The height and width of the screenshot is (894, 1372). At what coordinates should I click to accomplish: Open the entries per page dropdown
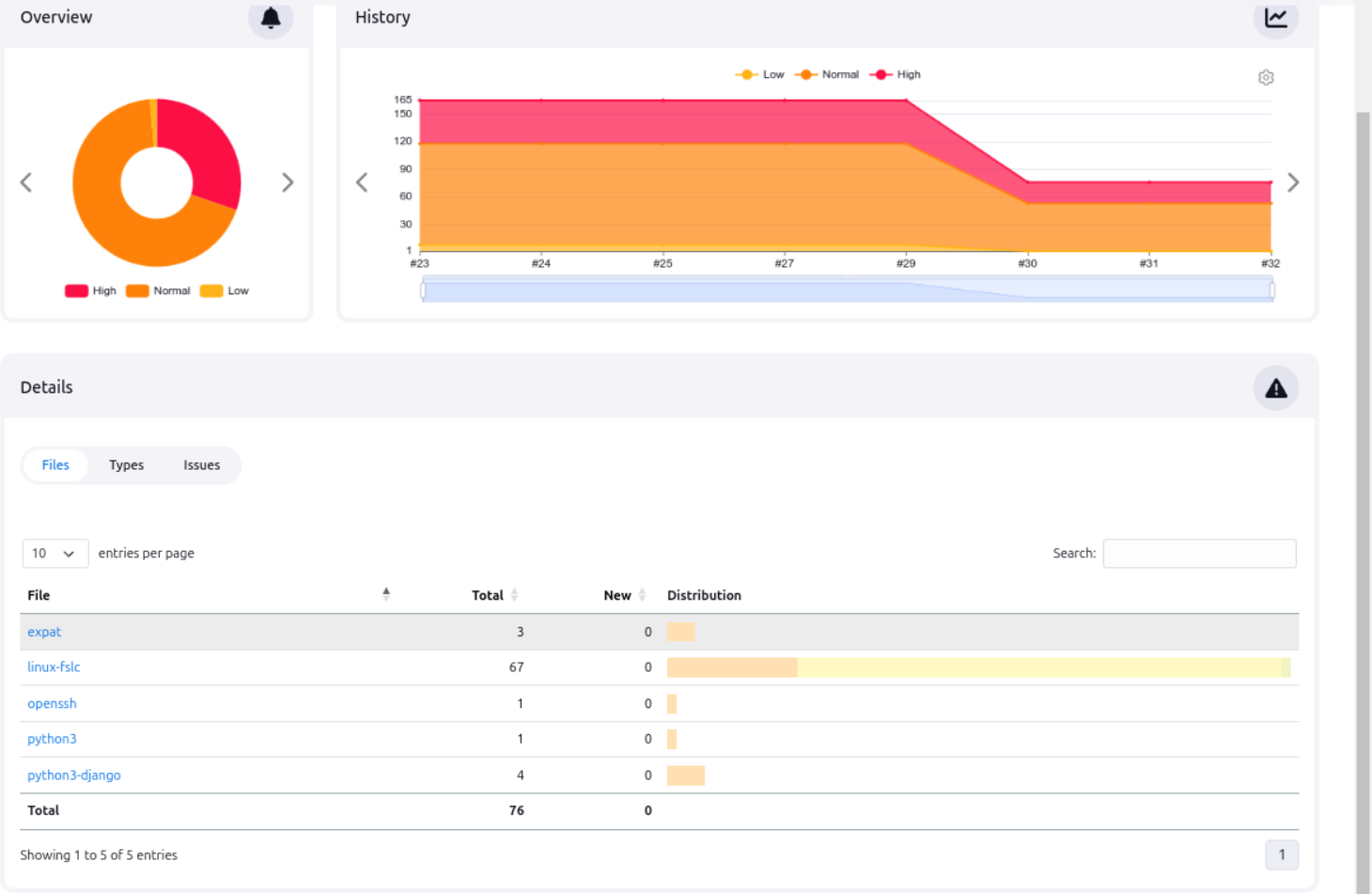tap(55, 554)
